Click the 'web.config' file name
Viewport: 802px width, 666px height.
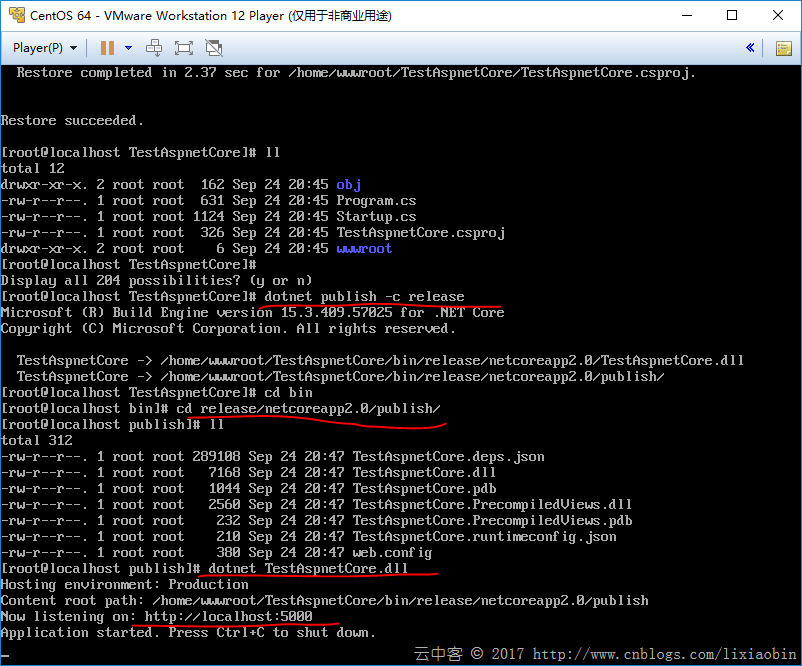pos(392,552)
